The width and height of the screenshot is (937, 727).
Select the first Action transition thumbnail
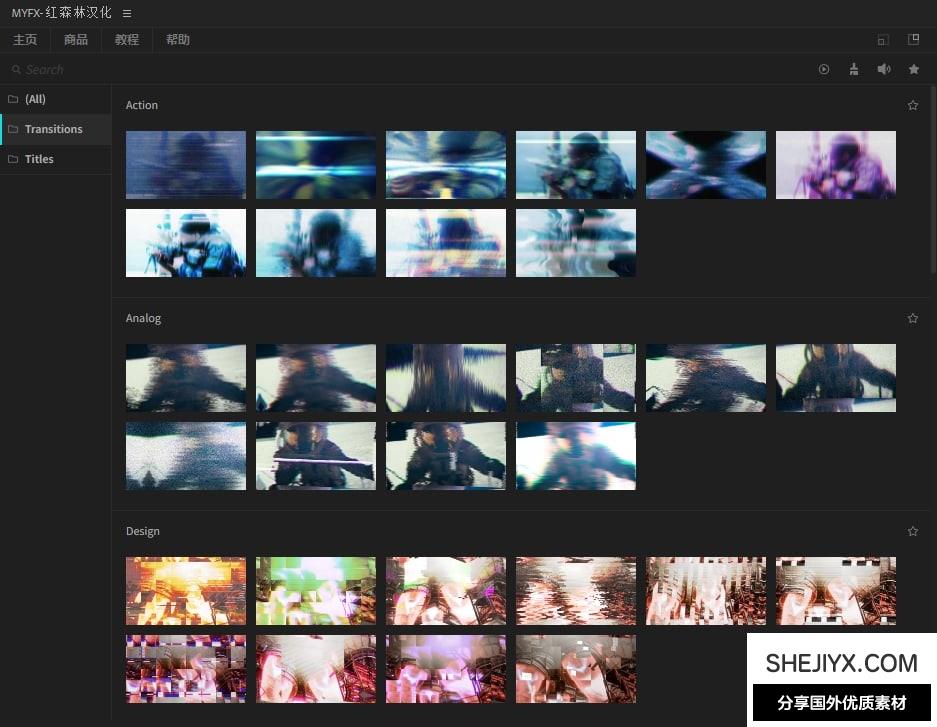186,165
